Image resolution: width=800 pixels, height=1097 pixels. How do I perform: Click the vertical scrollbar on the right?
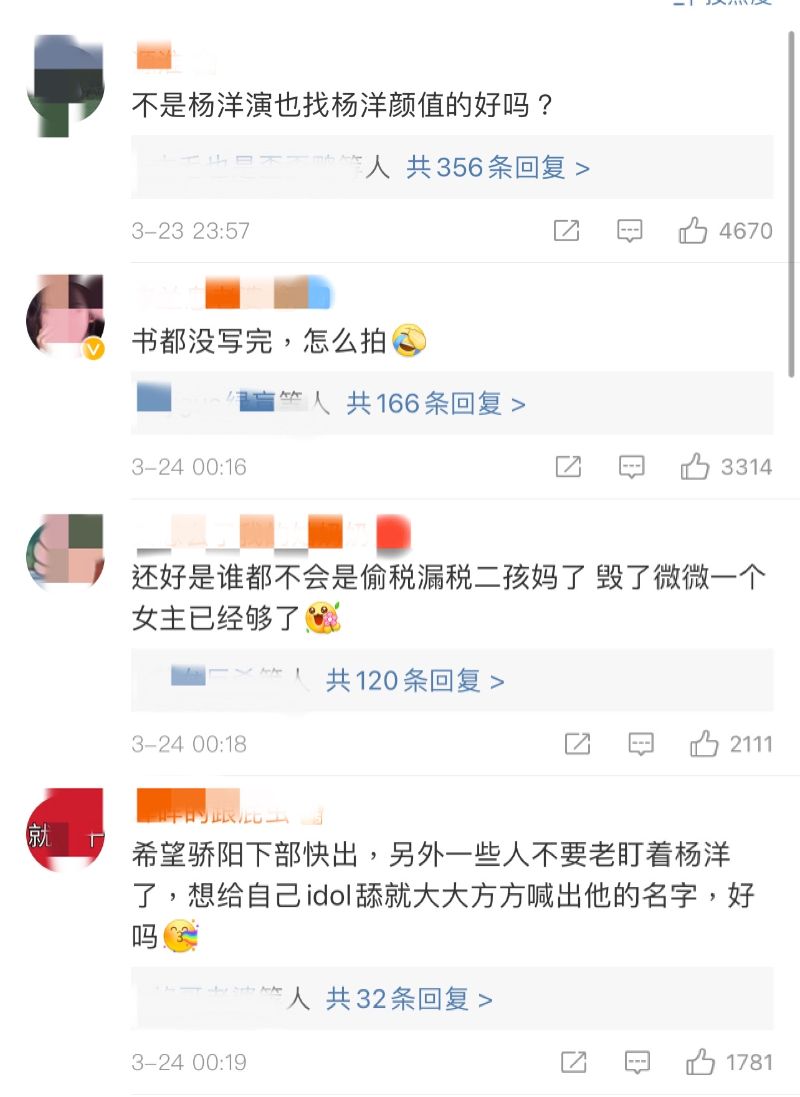click(792, 204)
